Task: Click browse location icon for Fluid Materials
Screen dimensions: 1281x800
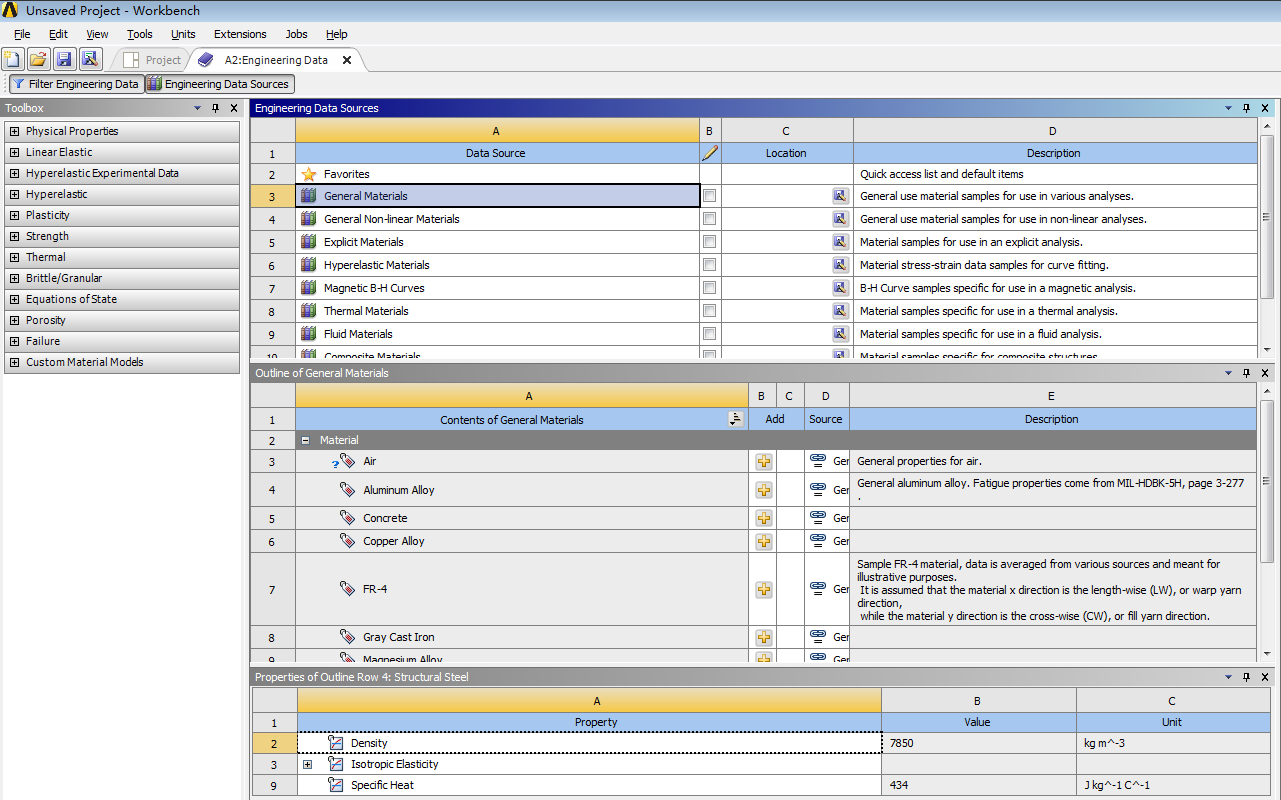Action: point(840,334)
